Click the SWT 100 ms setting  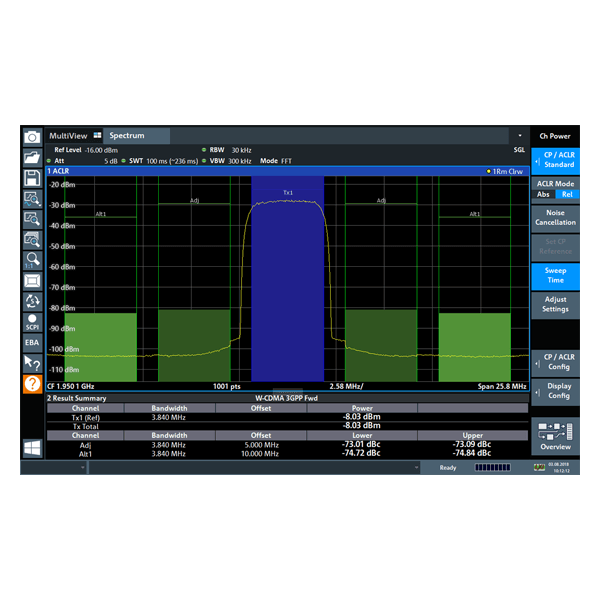[160, 161]
